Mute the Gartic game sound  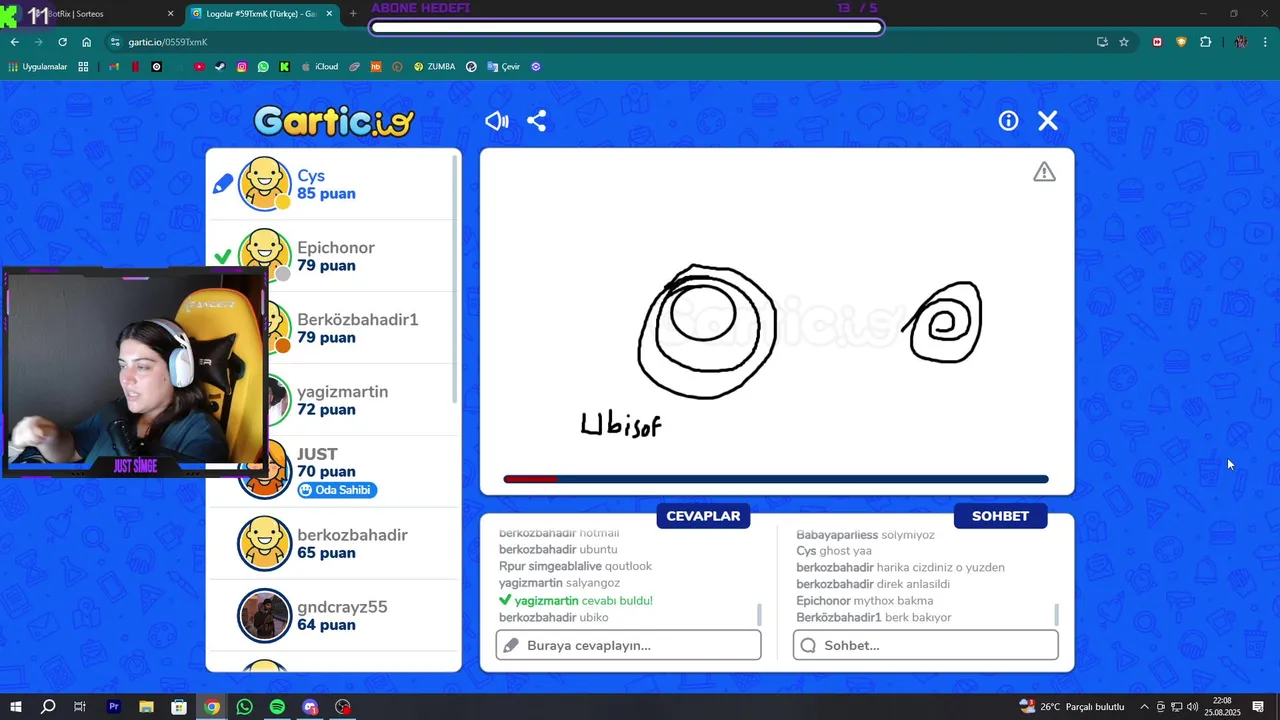(x=497, y=121)
